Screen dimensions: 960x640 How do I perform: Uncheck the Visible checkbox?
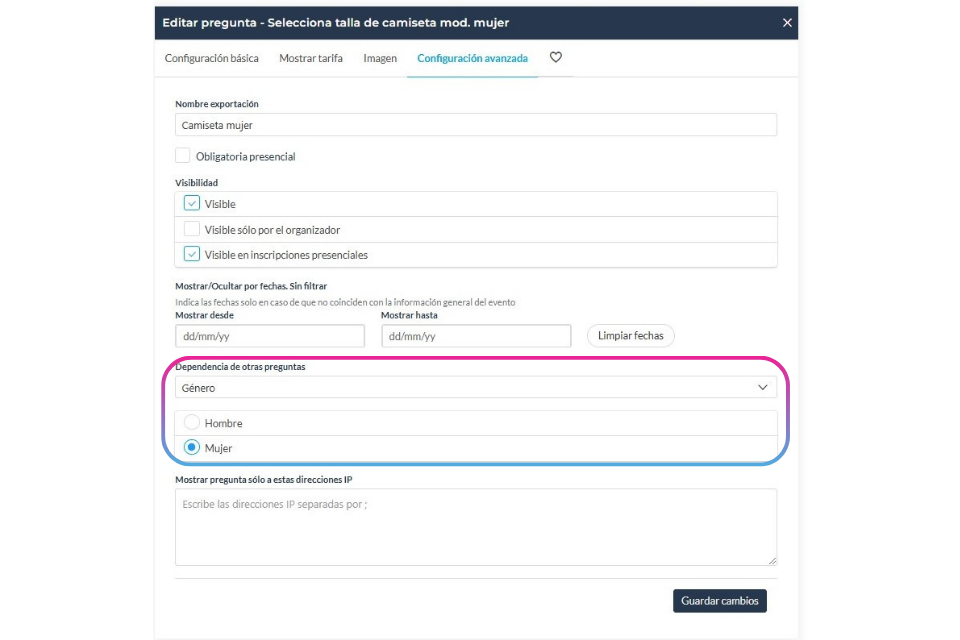192,203
